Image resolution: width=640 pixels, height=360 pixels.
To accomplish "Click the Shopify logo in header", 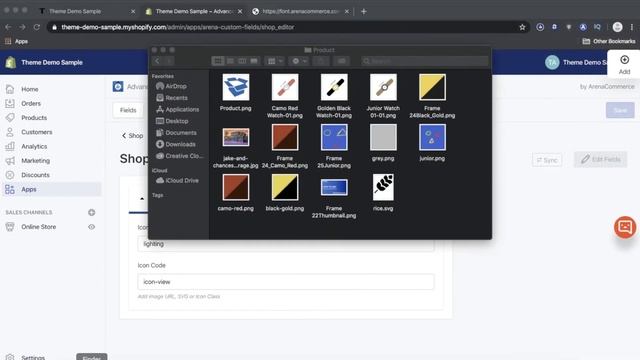I will pos(11,62).
